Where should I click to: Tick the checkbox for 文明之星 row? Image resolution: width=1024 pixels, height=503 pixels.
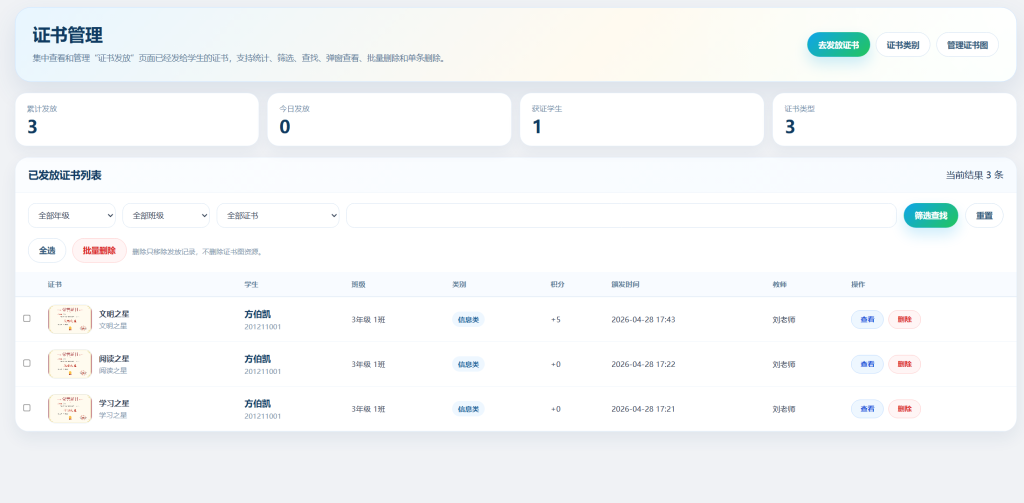click(x=27, y=318)
